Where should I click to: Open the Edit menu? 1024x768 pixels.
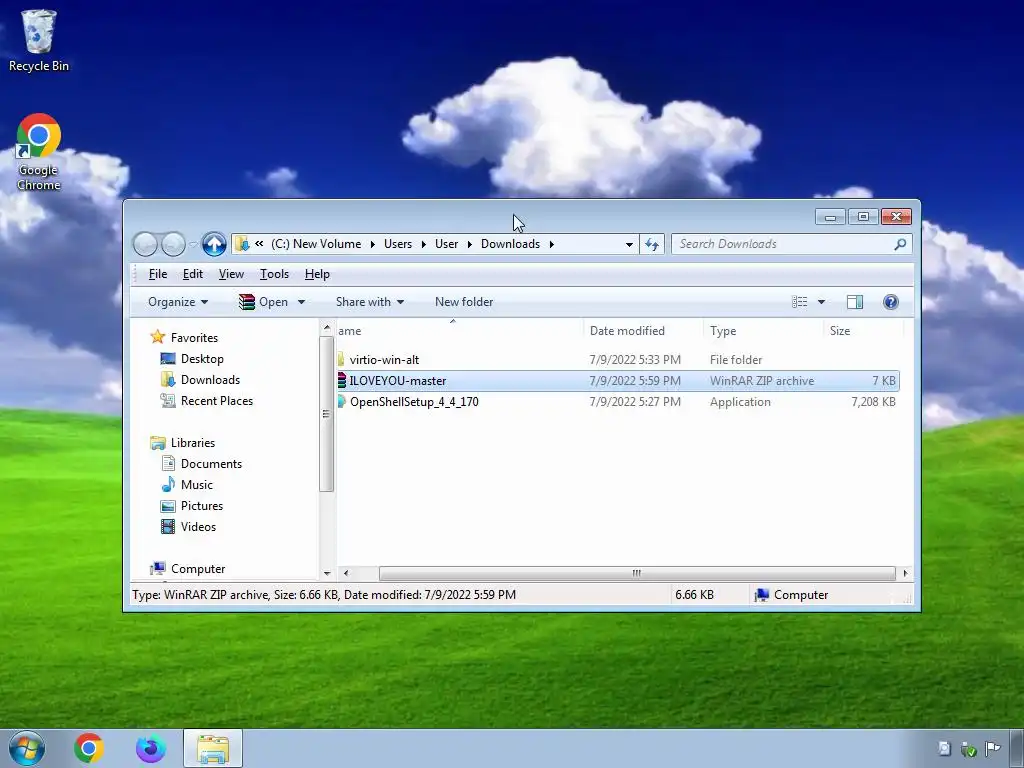(193, 274)
